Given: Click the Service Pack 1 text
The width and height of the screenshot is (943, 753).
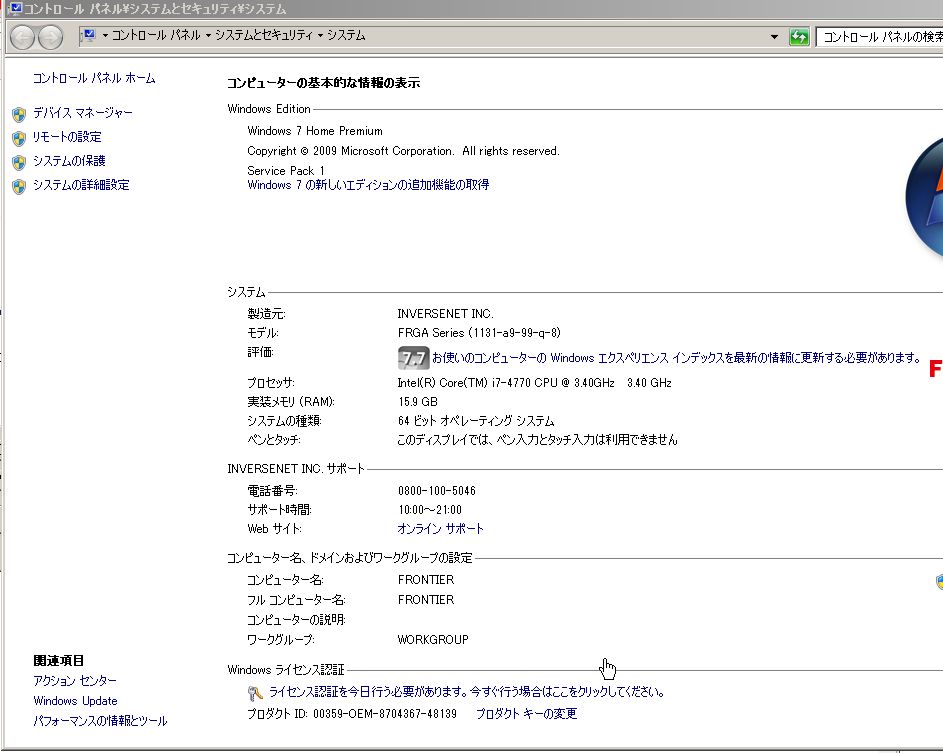Looking at the screenshot, I should click(286, 170).
